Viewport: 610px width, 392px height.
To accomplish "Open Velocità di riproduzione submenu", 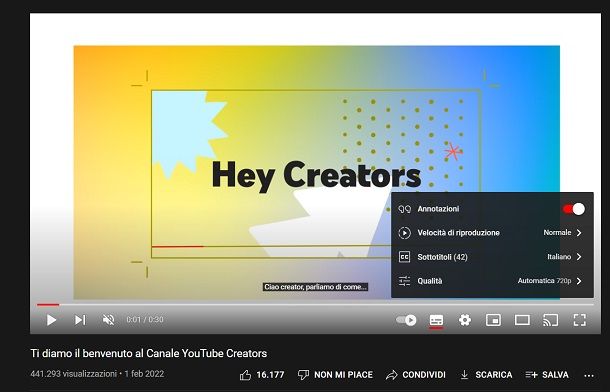I will click(492, 233).
